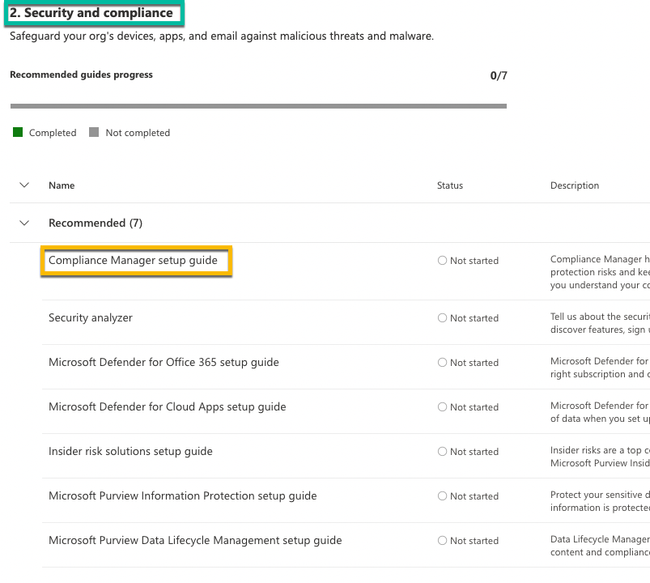The height and width of the screenshot is (583, 650).
Task: Click Defender for Cloud Apps description text
Action: click(x=600, y=412)
